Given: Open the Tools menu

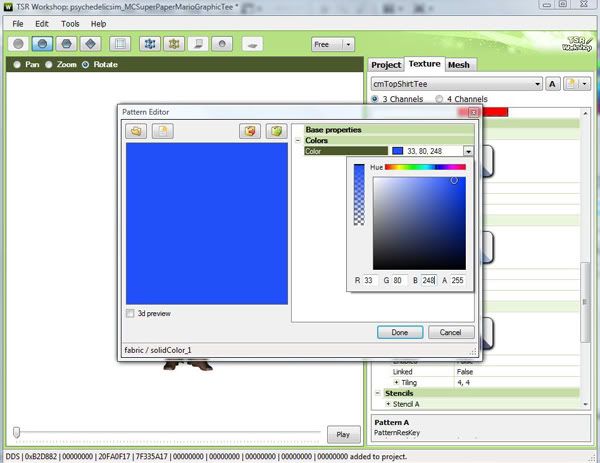Looking at the screenshot, I should (70, 24).
